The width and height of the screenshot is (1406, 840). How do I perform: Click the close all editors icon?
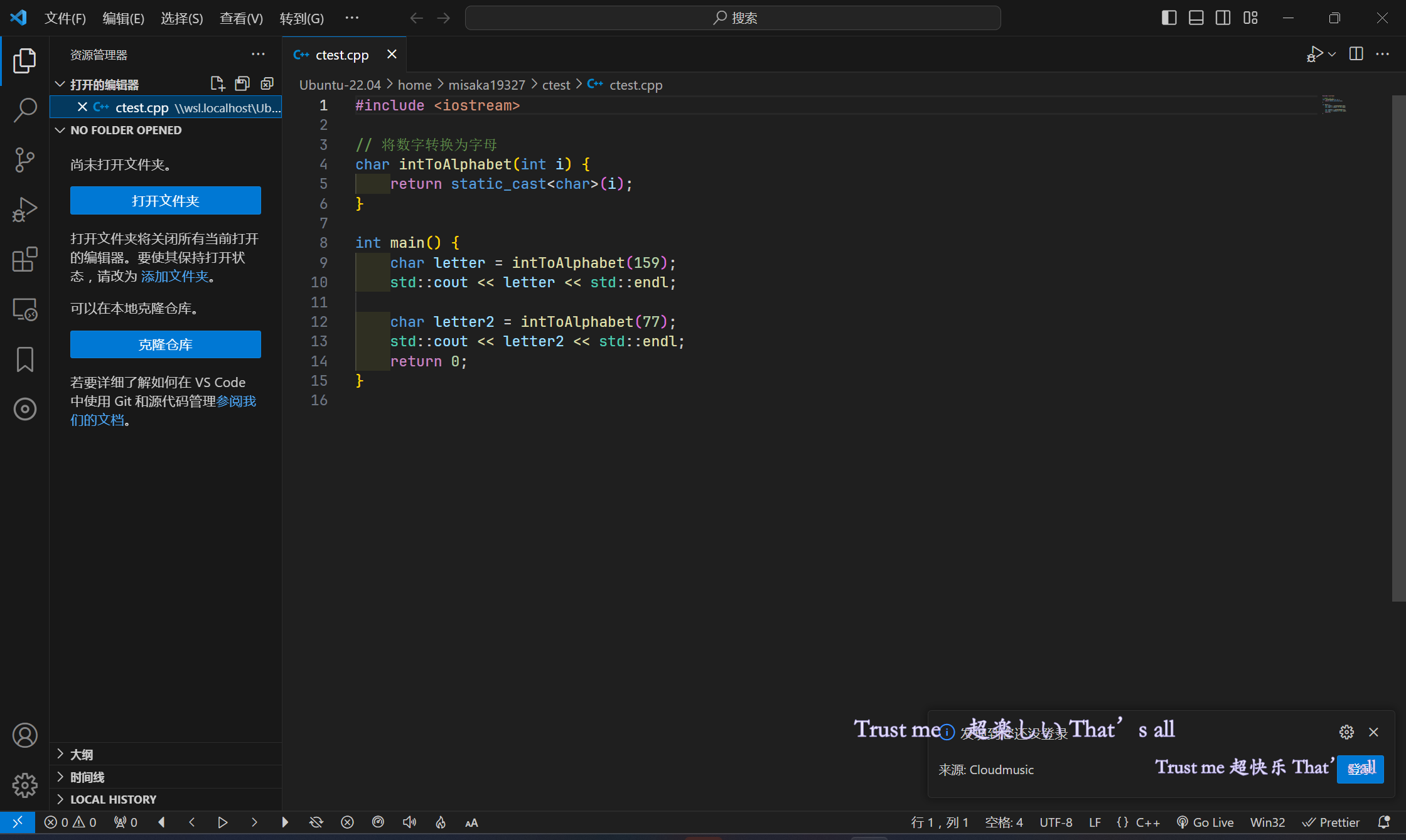(x=267, y=84)
